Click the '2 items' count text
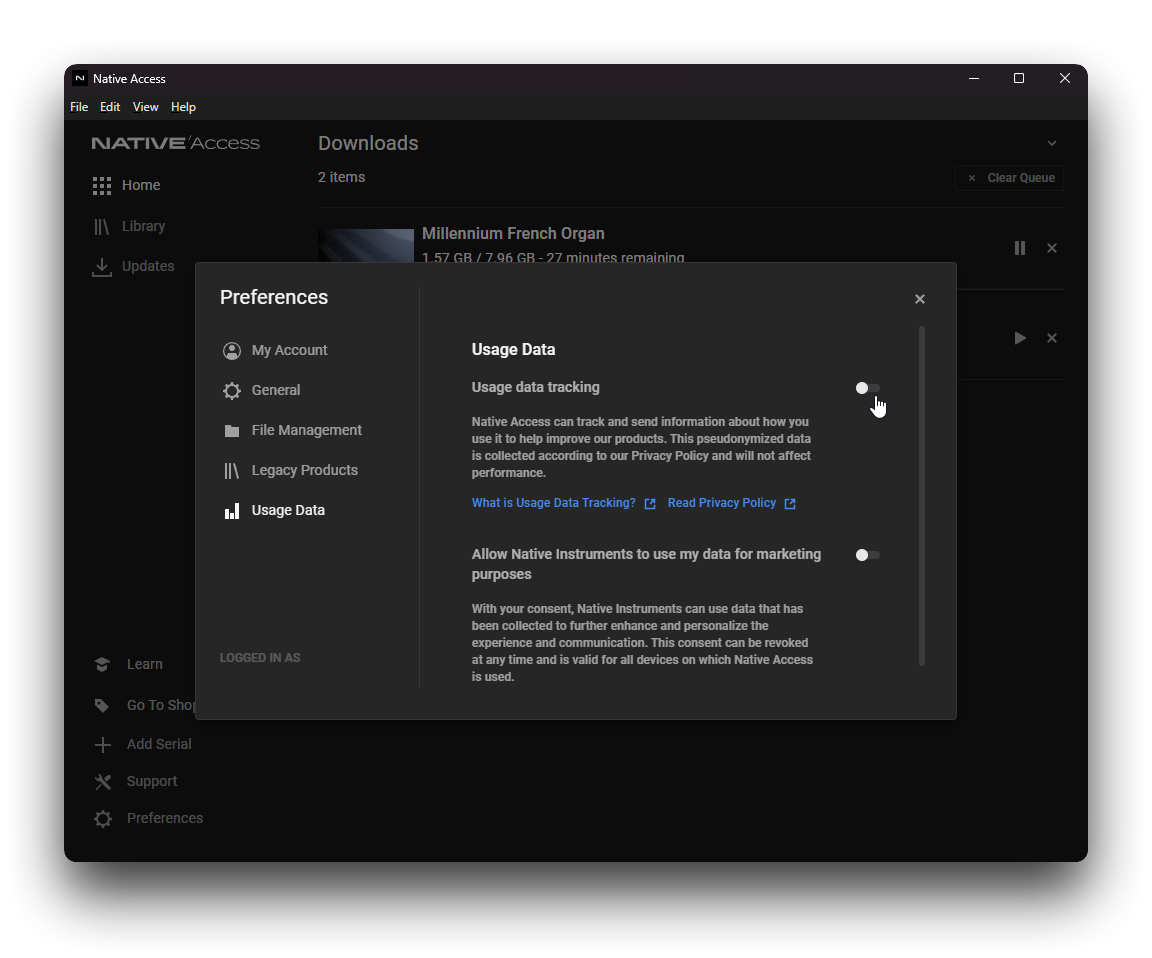 [x=342, y=178]
